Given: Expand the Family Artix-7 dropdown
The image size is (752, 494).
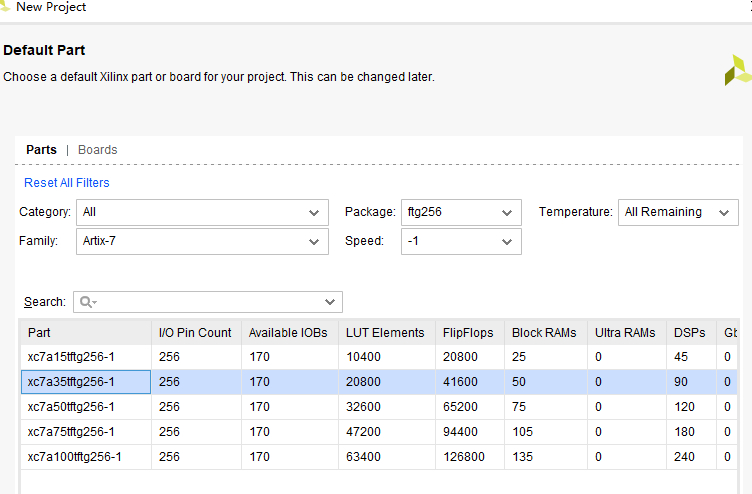Looking at the screenshot, I should (203, 241).
